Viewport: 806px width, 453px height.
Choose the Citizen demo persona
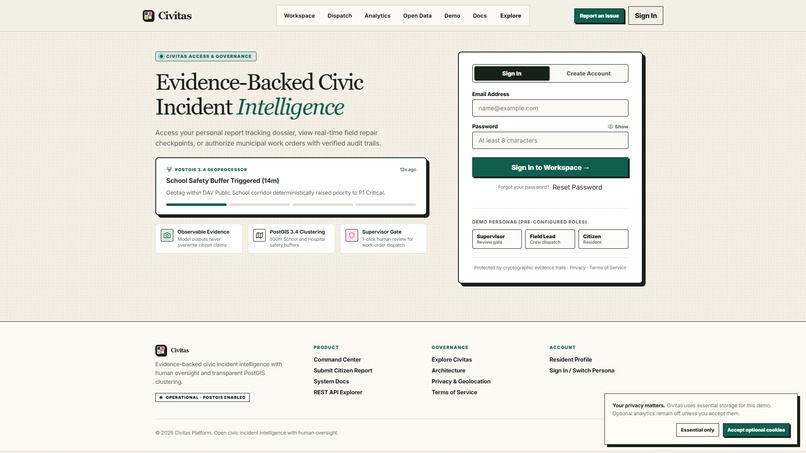(603, 239)
